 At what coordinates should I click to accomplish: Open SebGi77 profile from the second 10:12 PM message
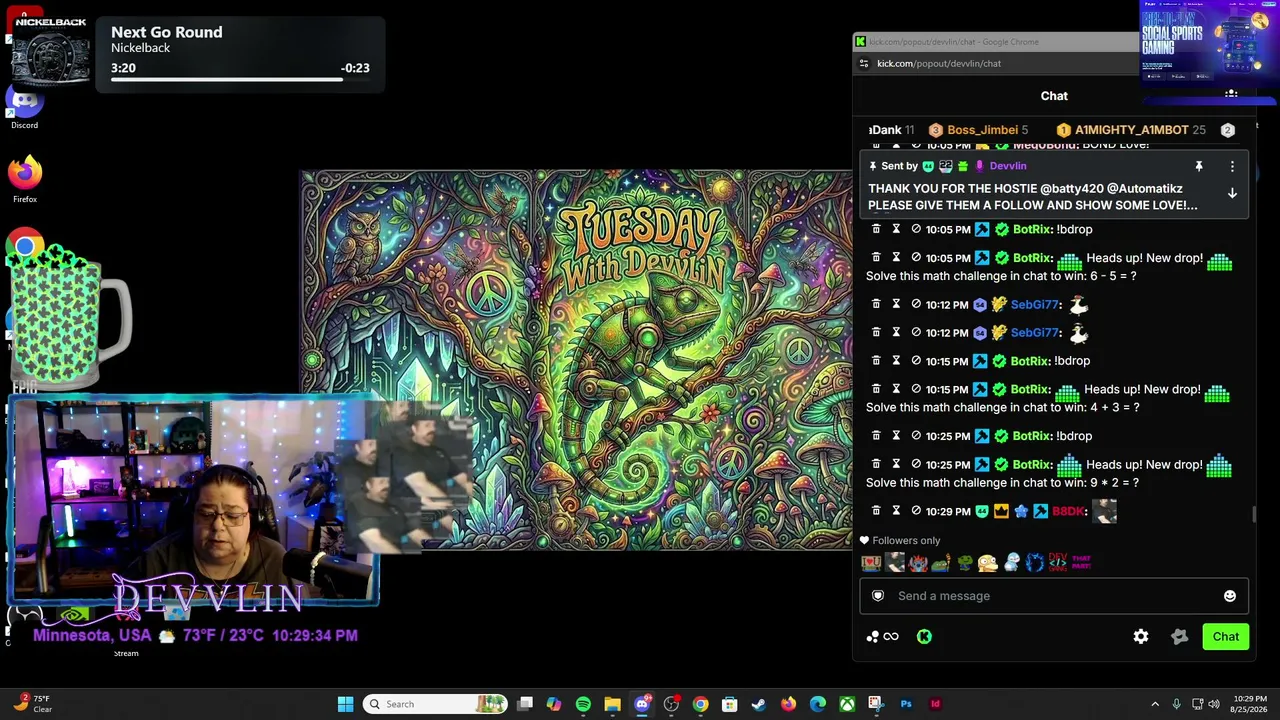pyautogui.click(x=1034, y=333)
